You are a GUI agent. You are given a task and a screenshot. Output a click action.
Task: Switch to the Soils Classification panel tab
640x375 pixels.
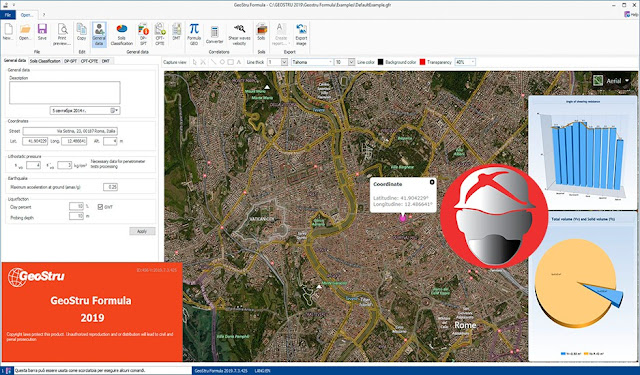45,61
